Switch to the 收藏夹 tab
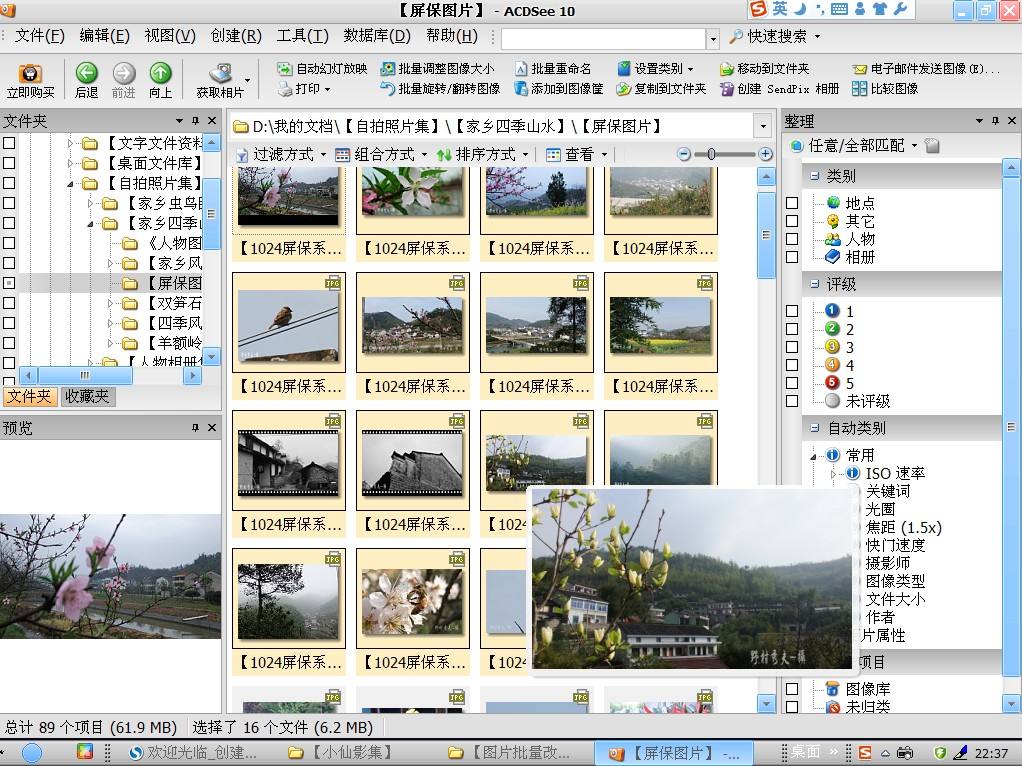The height and width of the screenshot is (766, 1022). [x=88, y=396]
